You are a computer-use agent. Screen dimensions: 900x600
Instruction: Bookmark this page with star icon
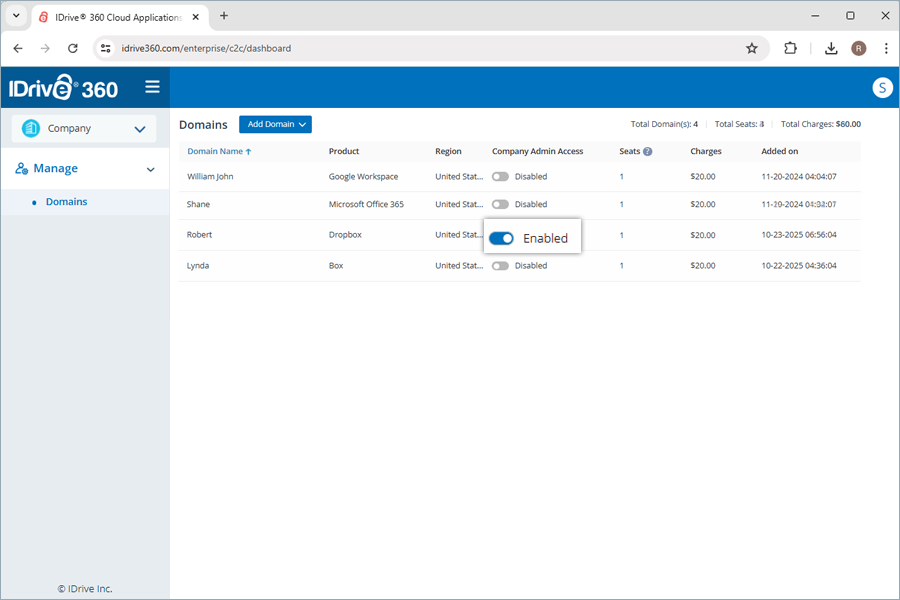pyautogui.click(x=752, y=48)
